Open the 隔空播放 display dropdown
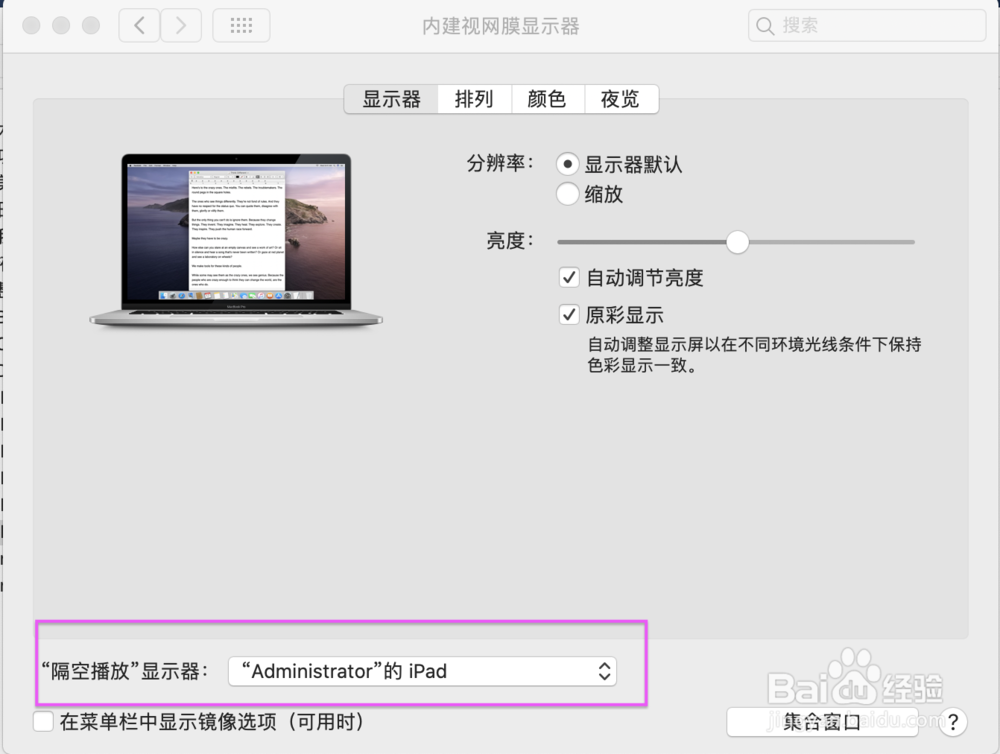This screenshot has width=1000, height=754. coord(422,671)
